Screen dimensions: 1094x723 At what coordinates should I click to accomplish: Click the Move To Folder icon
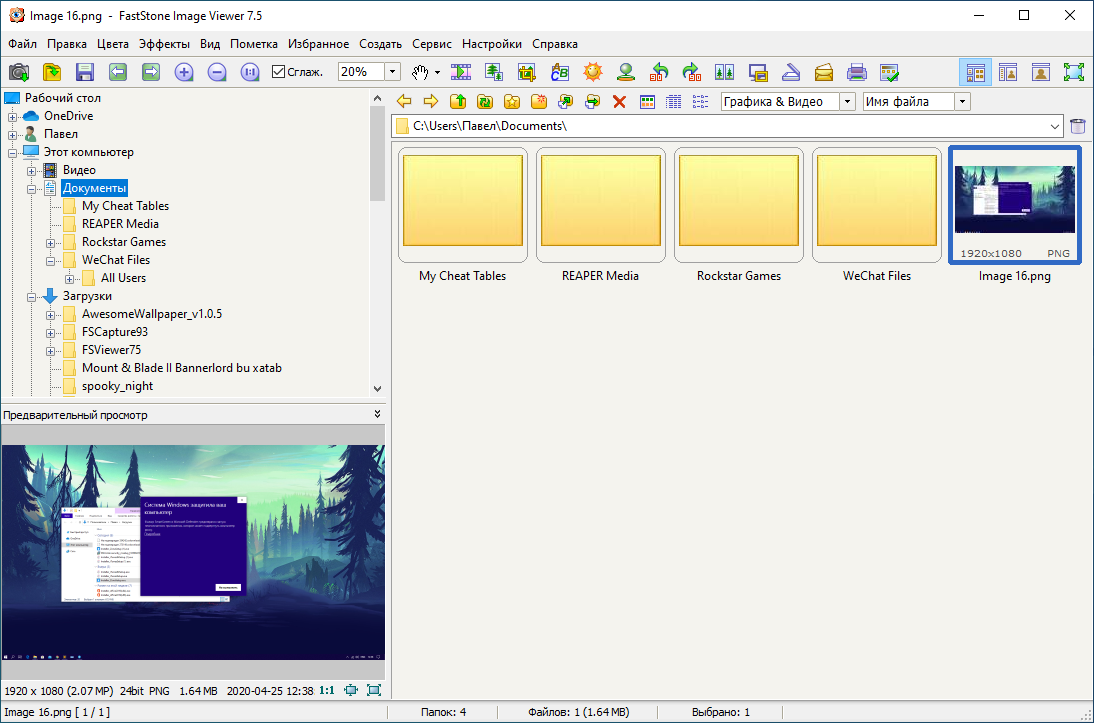point(592,102)
